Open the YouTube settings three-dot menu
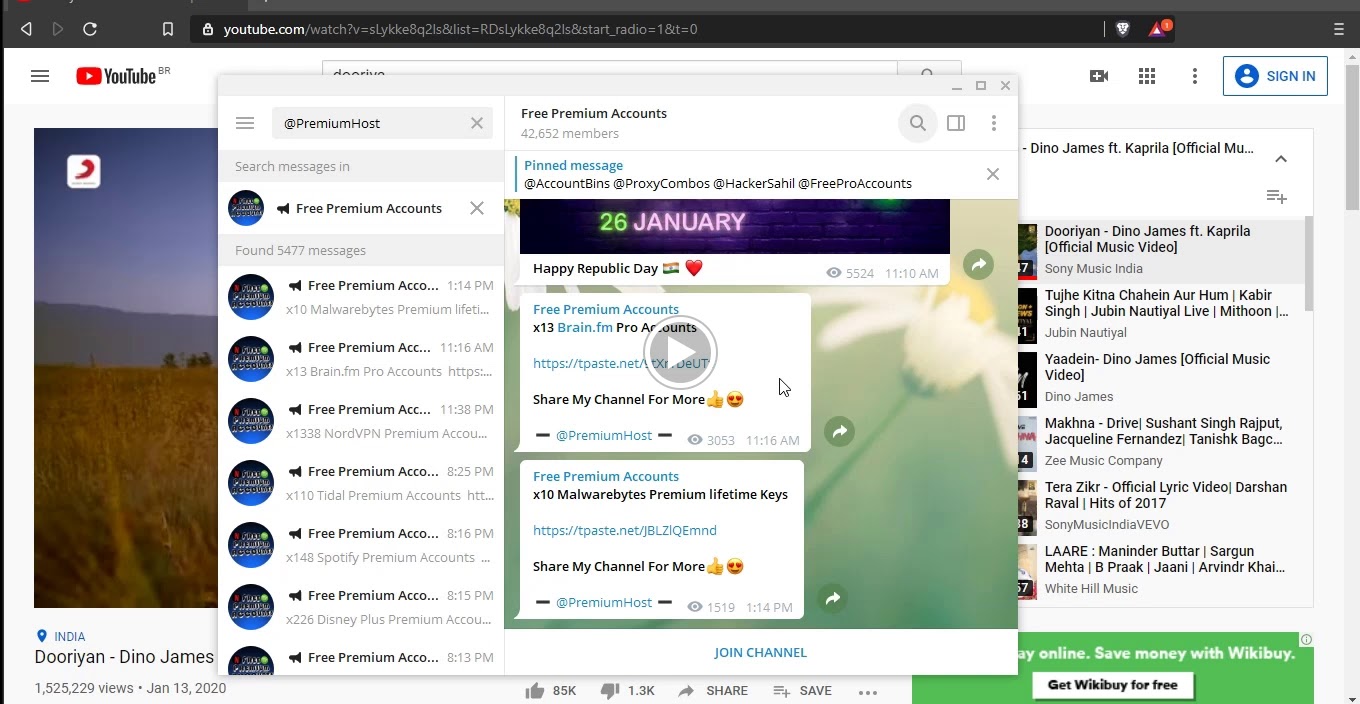Image resolution: width=1360 pixels, height=704 pixels. (x=1195, y=76)
